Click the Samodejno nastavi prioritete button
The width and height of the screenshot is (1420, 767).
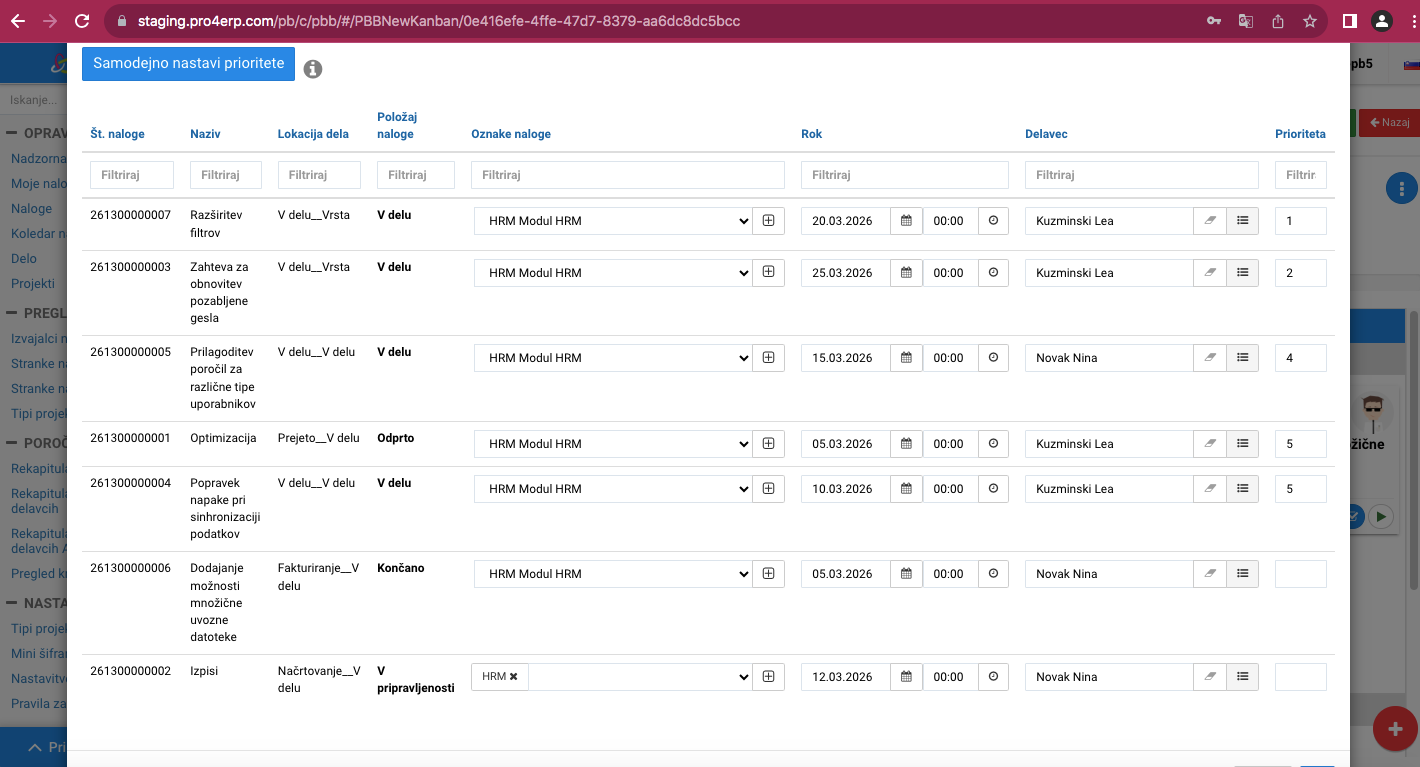point(189,63)
